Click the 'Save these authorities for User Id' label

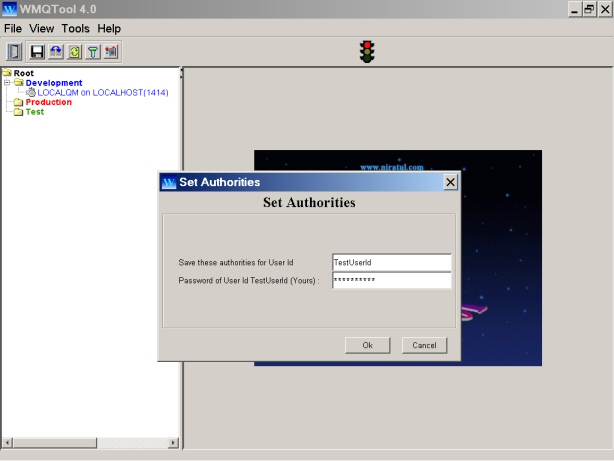point(236,262)
